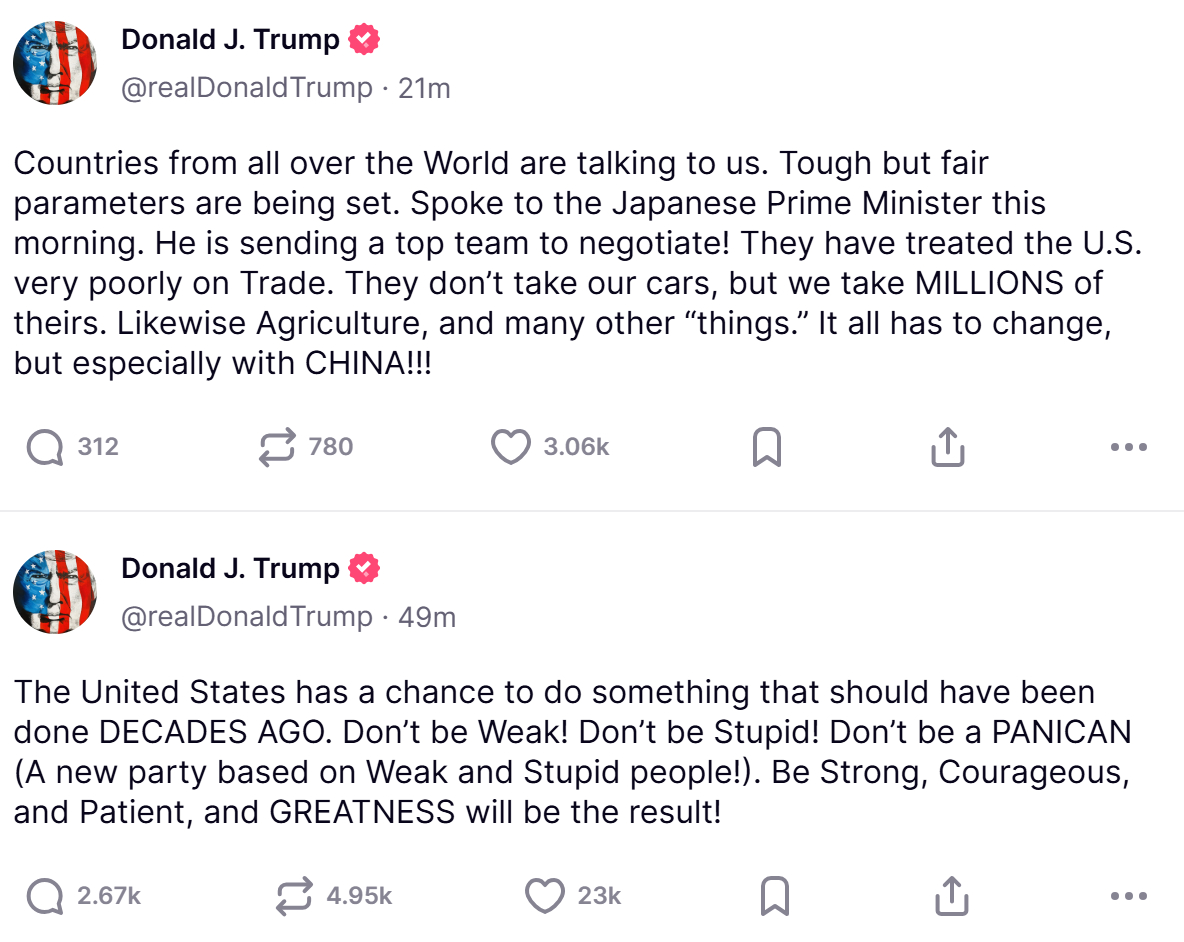The height and width of the screenshot is (942, 1184).
Task: Like the post with 23k likes
Action: point(545,896)
